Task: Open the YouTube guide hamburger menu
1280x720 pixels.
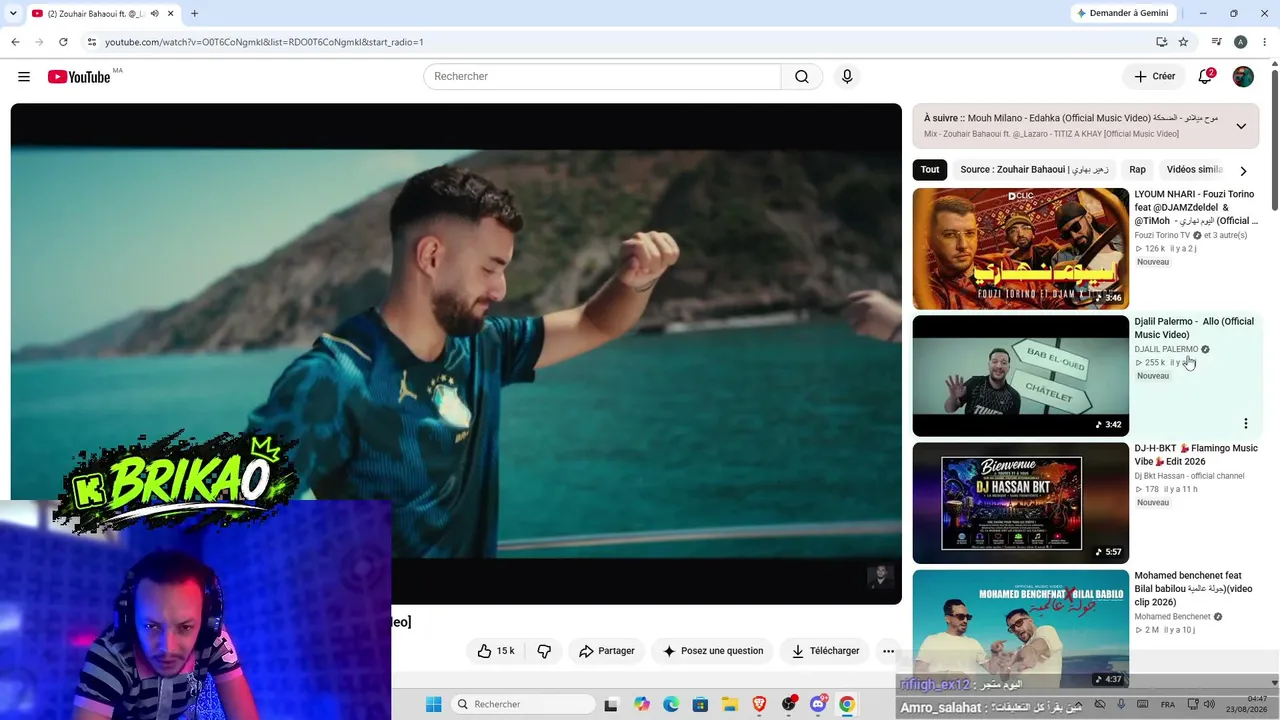Action: [24, 77]
